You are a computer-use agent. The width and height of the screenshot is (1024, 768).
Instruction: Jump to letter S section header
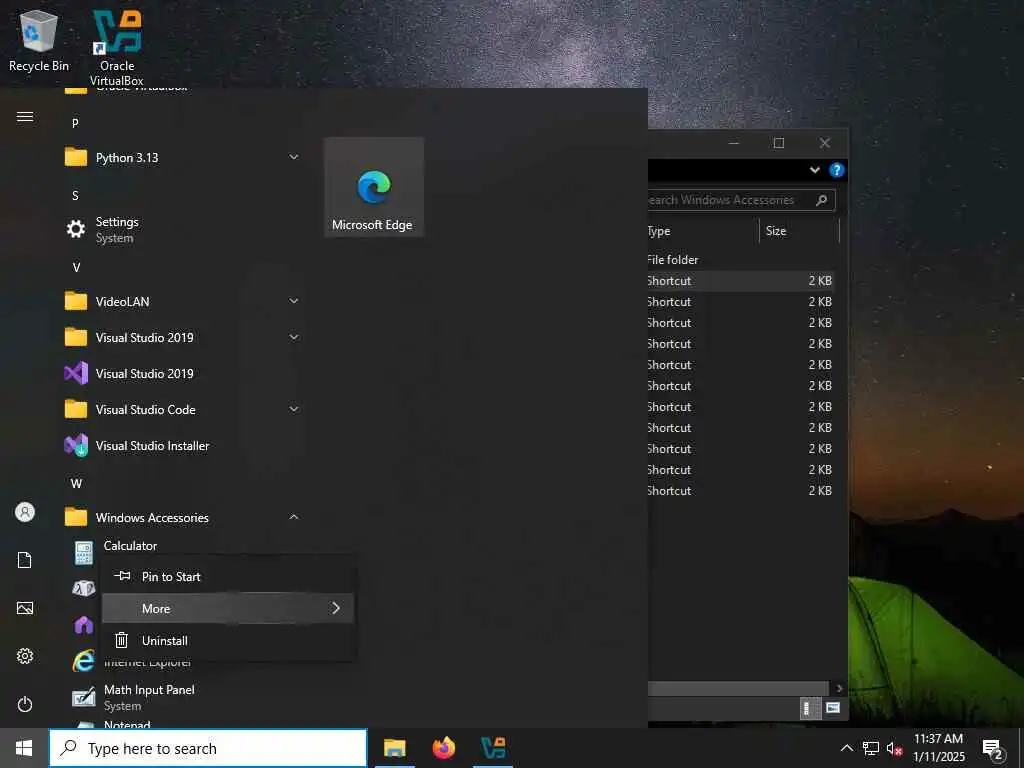pyautogui.click(x=76, y=195)
